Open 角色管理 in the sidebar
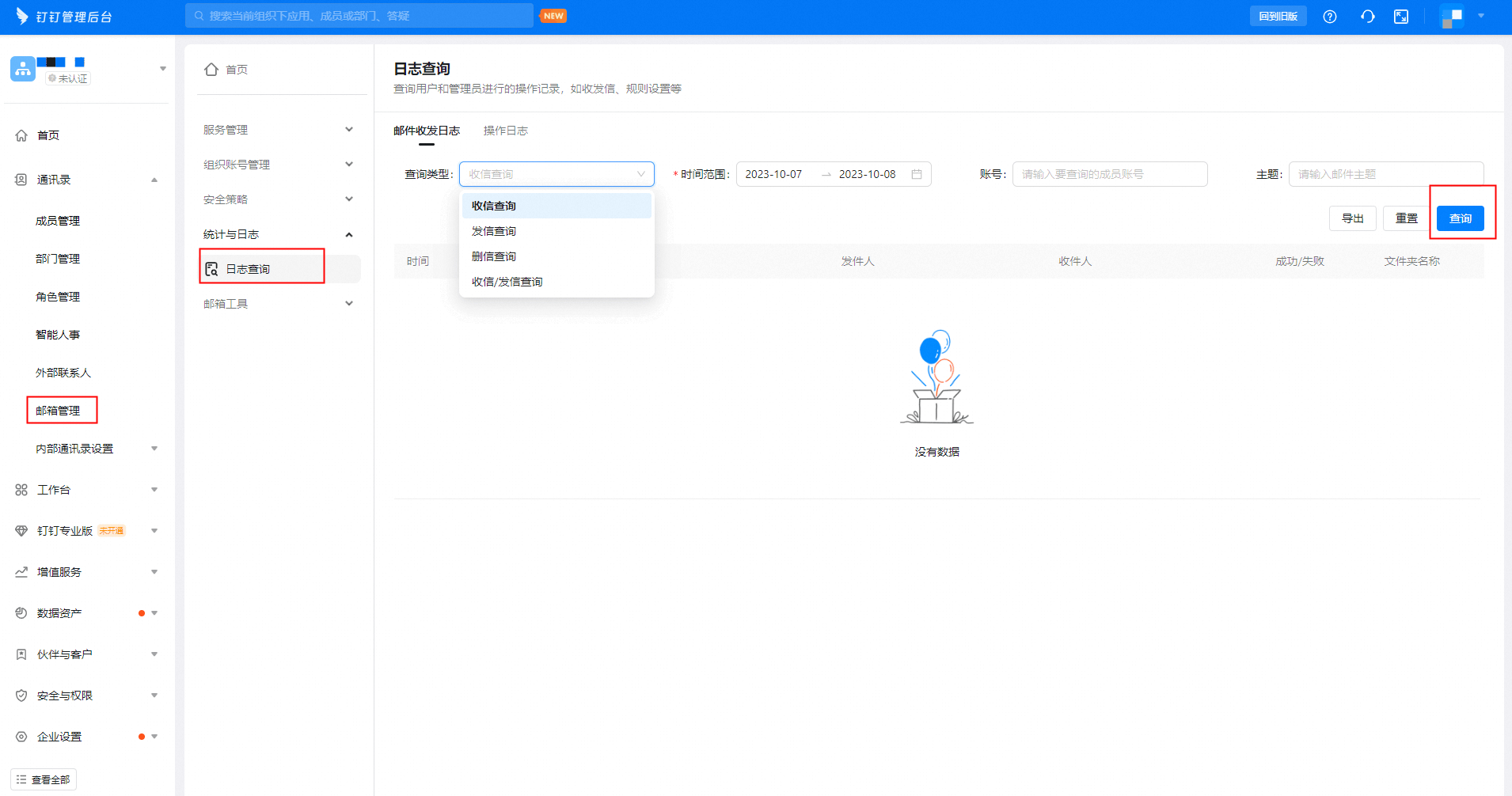The width and height of the screenshot is (1512, 796). pos(58,297)
